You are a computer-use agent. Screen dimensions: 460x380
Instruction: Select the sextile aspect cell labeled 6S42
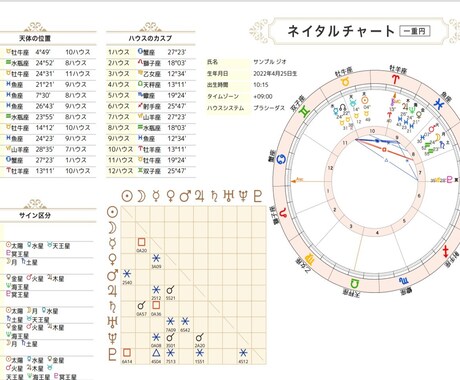pos(185,324)
